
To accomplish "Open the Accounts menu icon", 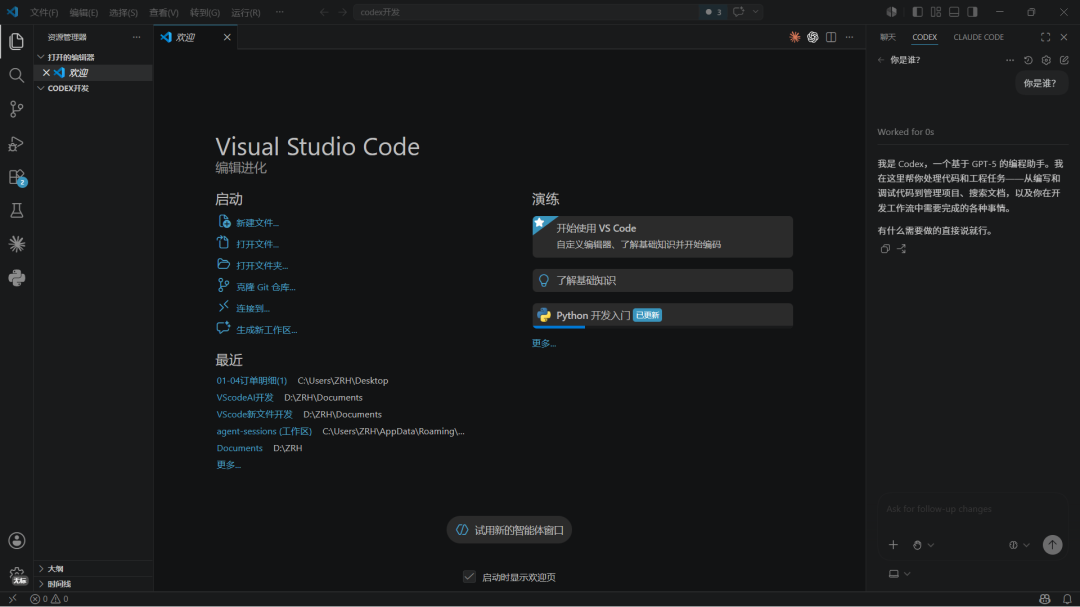I will [x=17, y=541].
